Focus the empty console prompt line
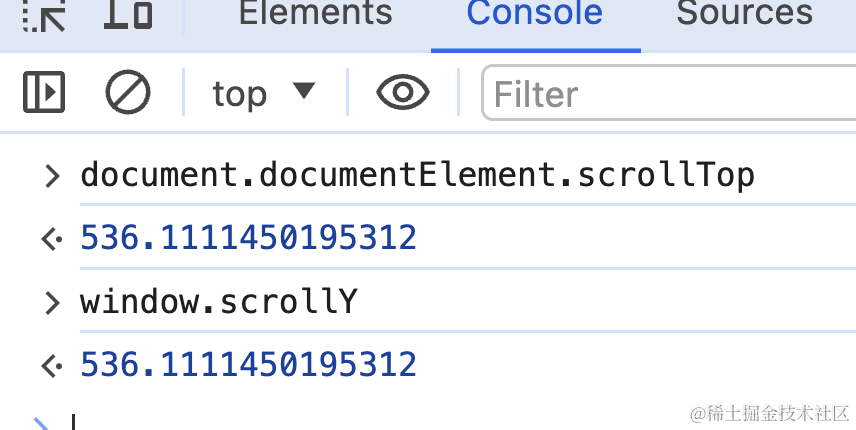This screenshot has width=856, height=430. (300, 422)
